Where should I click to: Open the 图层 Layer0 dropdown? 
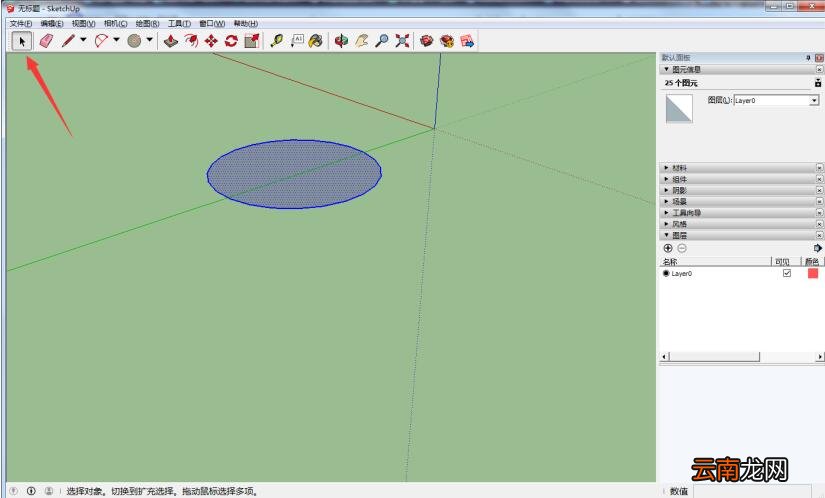(x=814, y=100)
